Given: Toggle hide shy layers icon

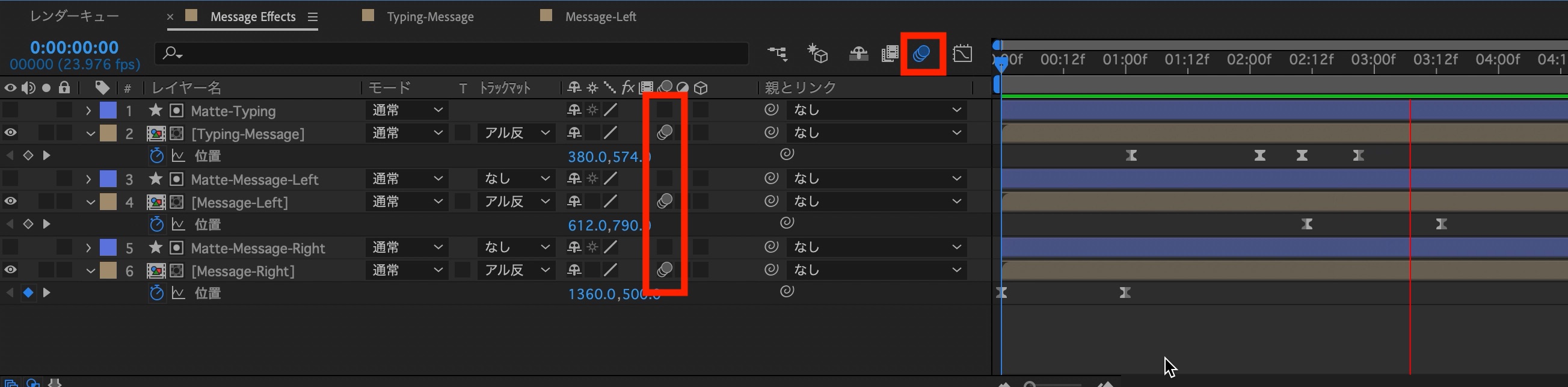Looking at the screenshot, I should [858, 54].
